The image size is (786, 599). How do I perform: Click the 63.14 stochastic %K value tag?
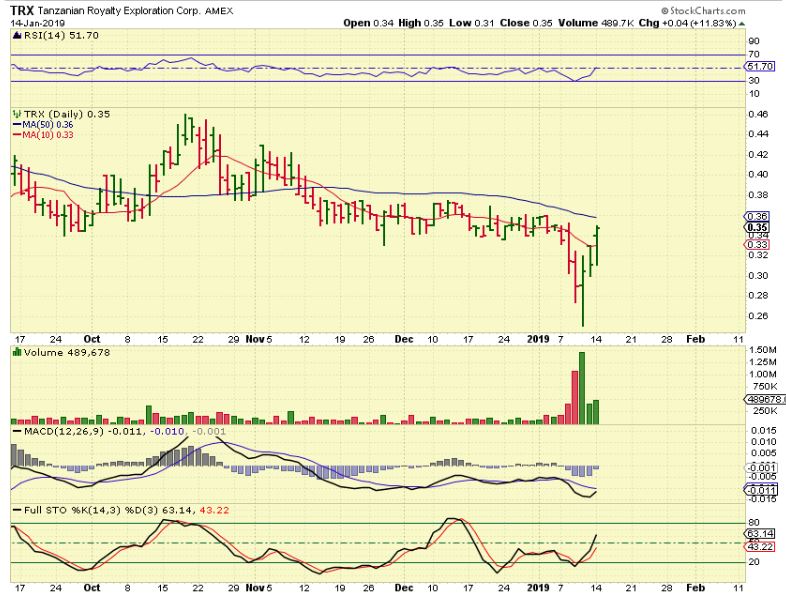pyautogui.click(x=757, y=535)
